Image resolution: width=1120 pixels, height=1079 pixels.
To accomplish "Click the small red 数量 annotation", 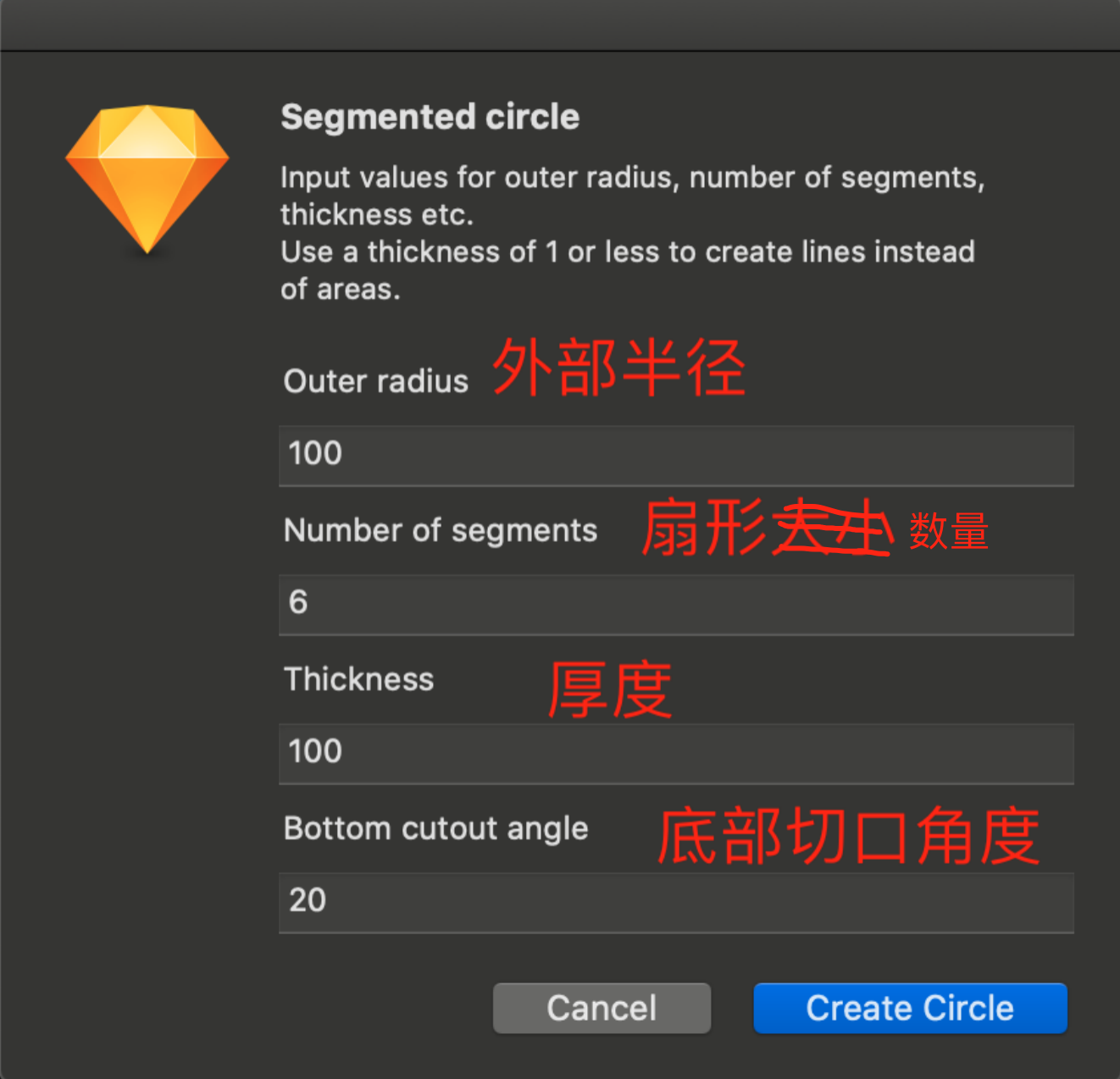I will click(949, 531).
